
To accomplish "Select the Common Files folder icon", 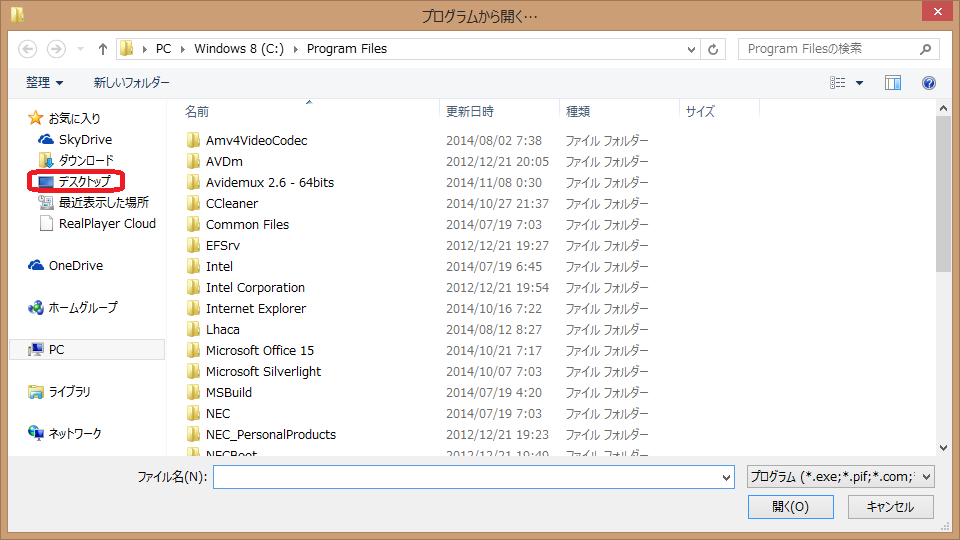I will point(193,224).
